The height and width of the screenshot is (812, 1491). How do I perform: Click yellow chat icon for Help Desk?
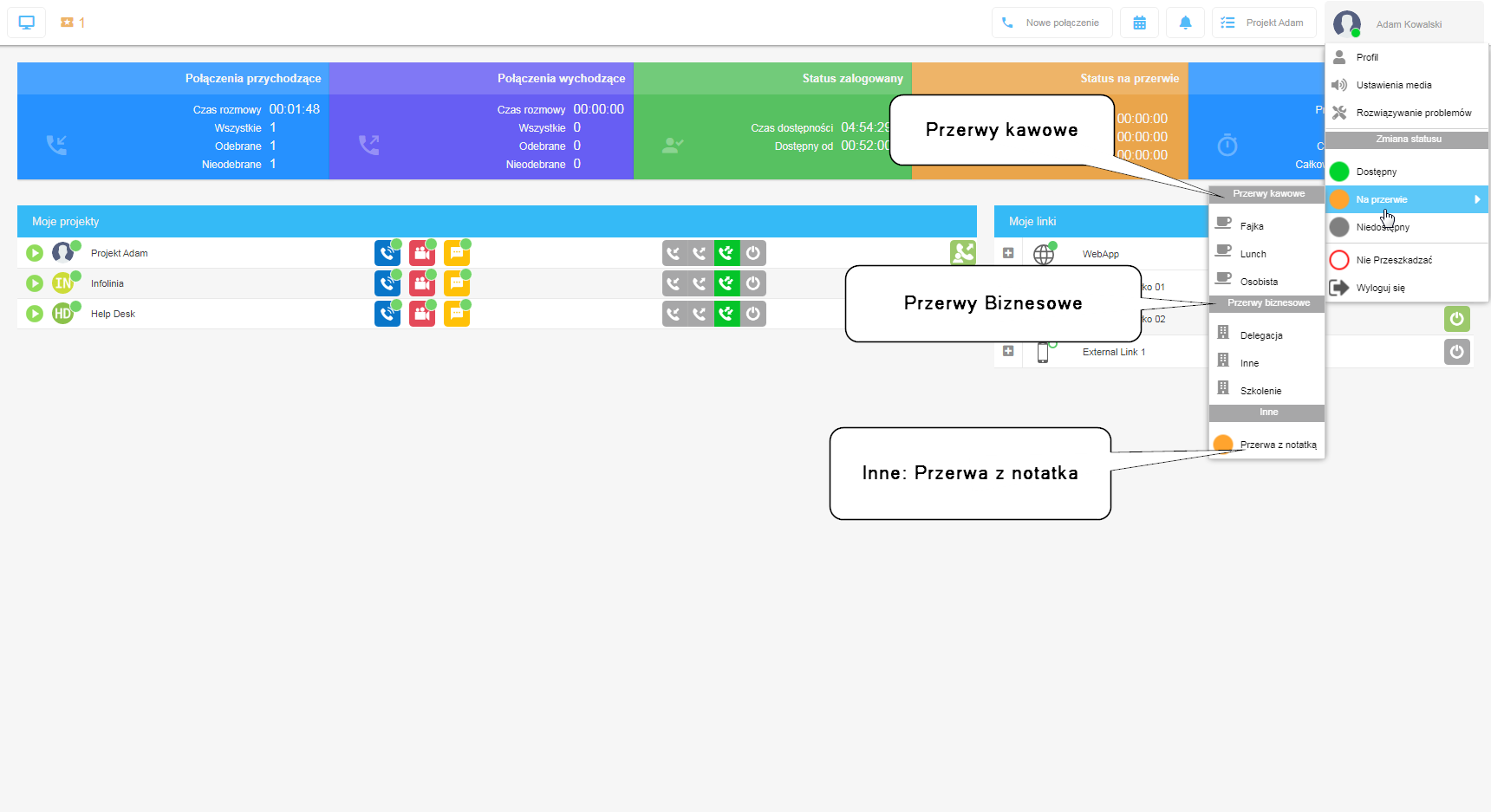tap(457, 314)
